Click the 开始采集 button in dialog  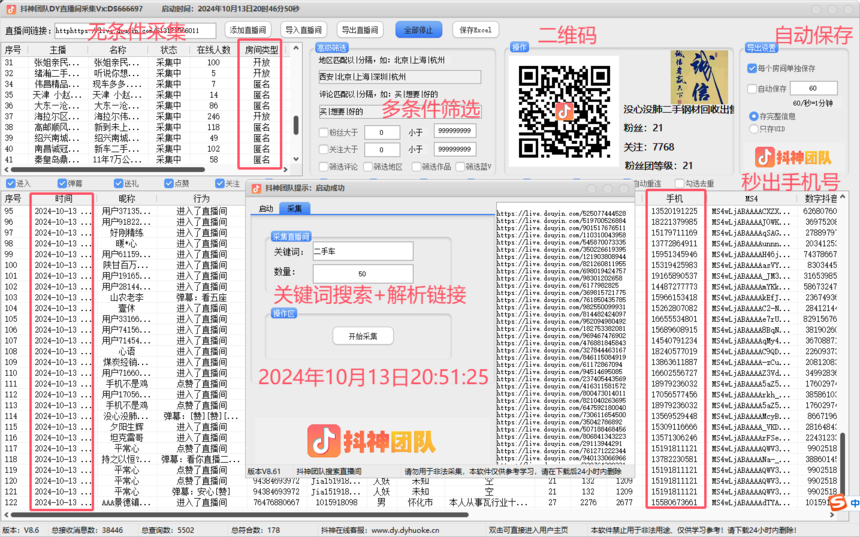click(363, 336)
